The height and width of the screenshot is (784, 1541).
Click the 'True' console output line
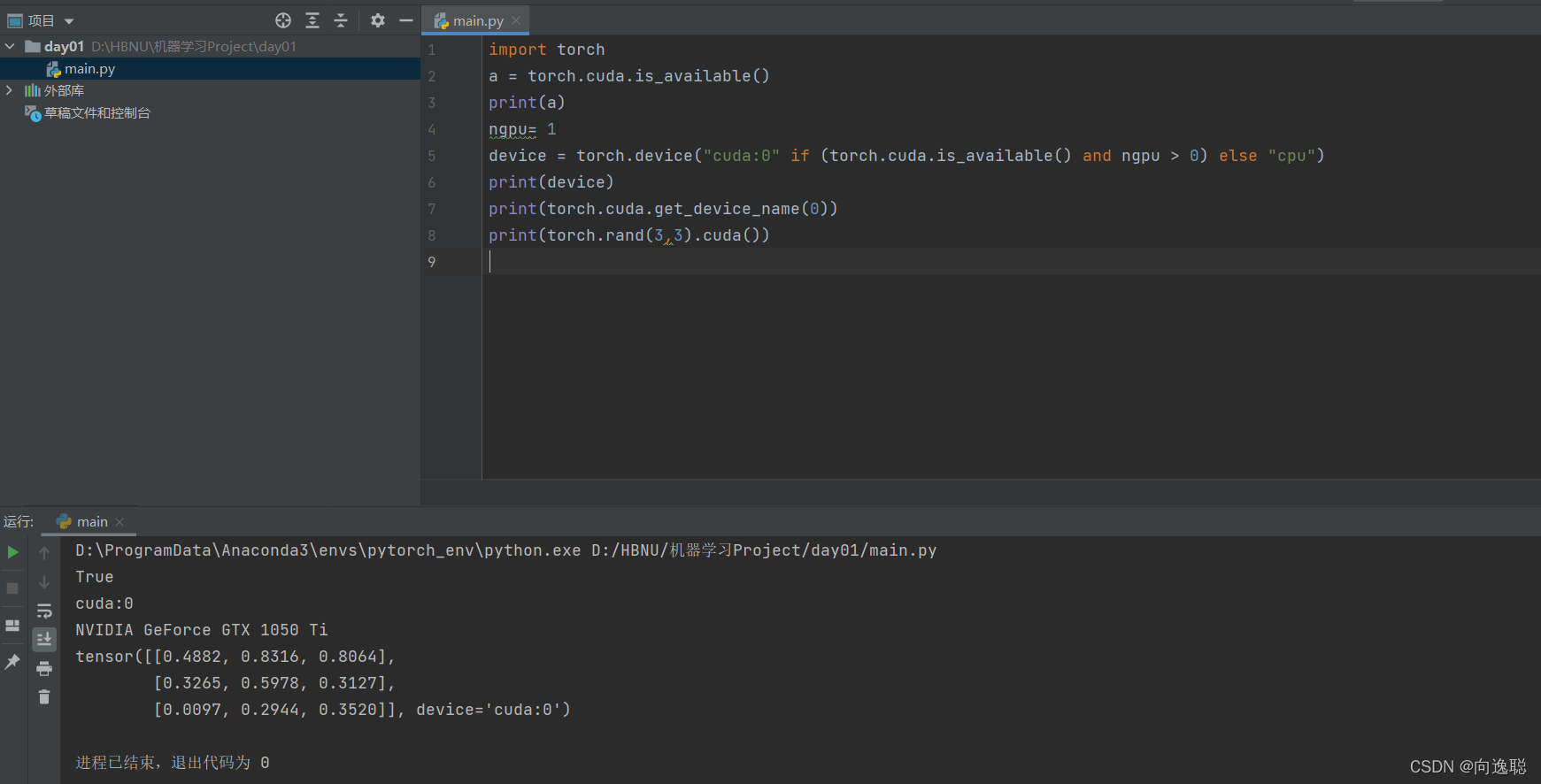95,577
